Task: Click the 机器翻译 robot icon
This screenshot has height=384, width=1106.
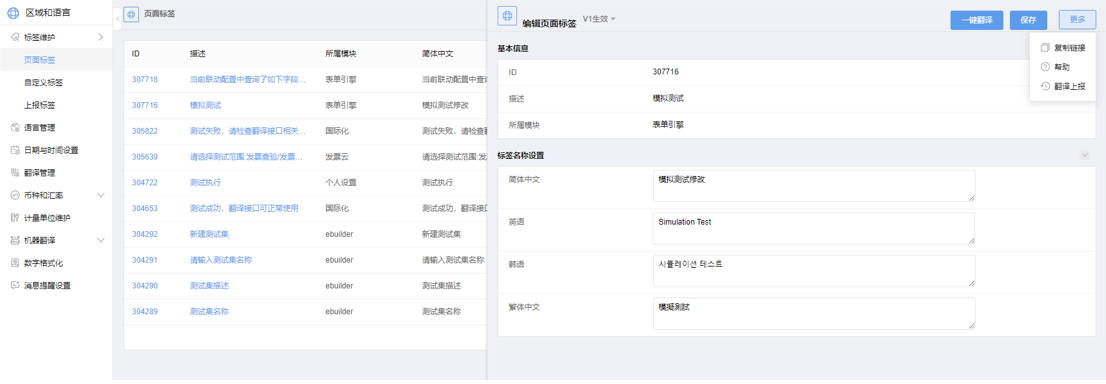Action: (16, 240)
